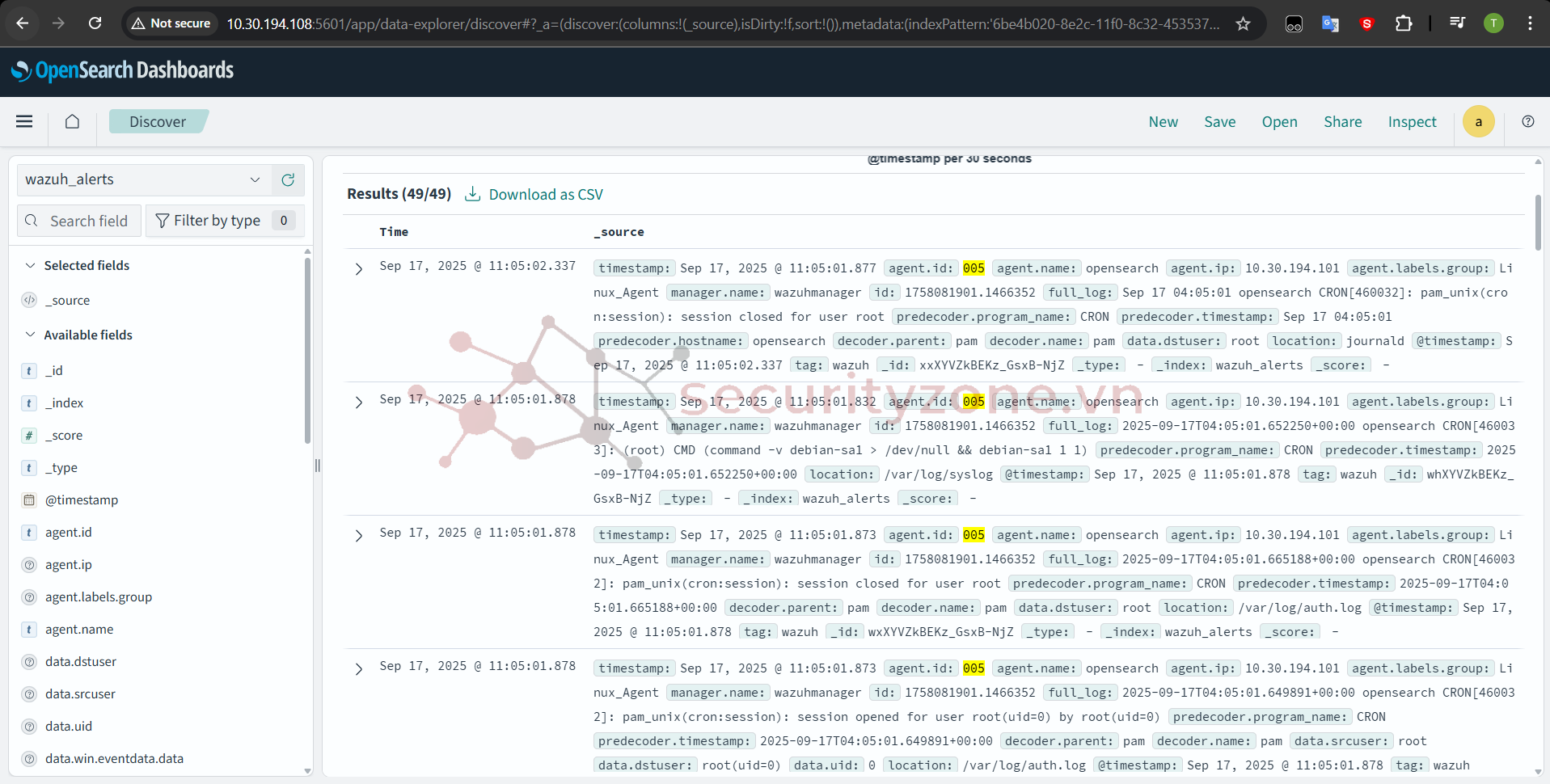Select the data.srcuser field
Viewport: 1550px width, 784px height.
(80, 693)
